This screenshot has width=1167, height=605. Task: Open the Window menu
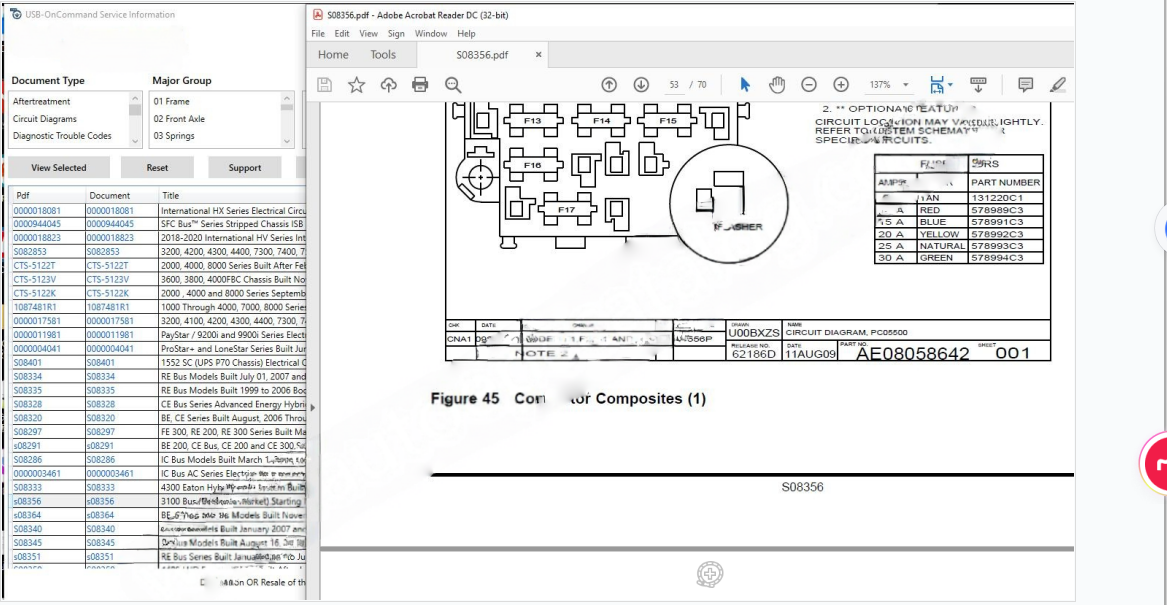[x=431, y=33]
